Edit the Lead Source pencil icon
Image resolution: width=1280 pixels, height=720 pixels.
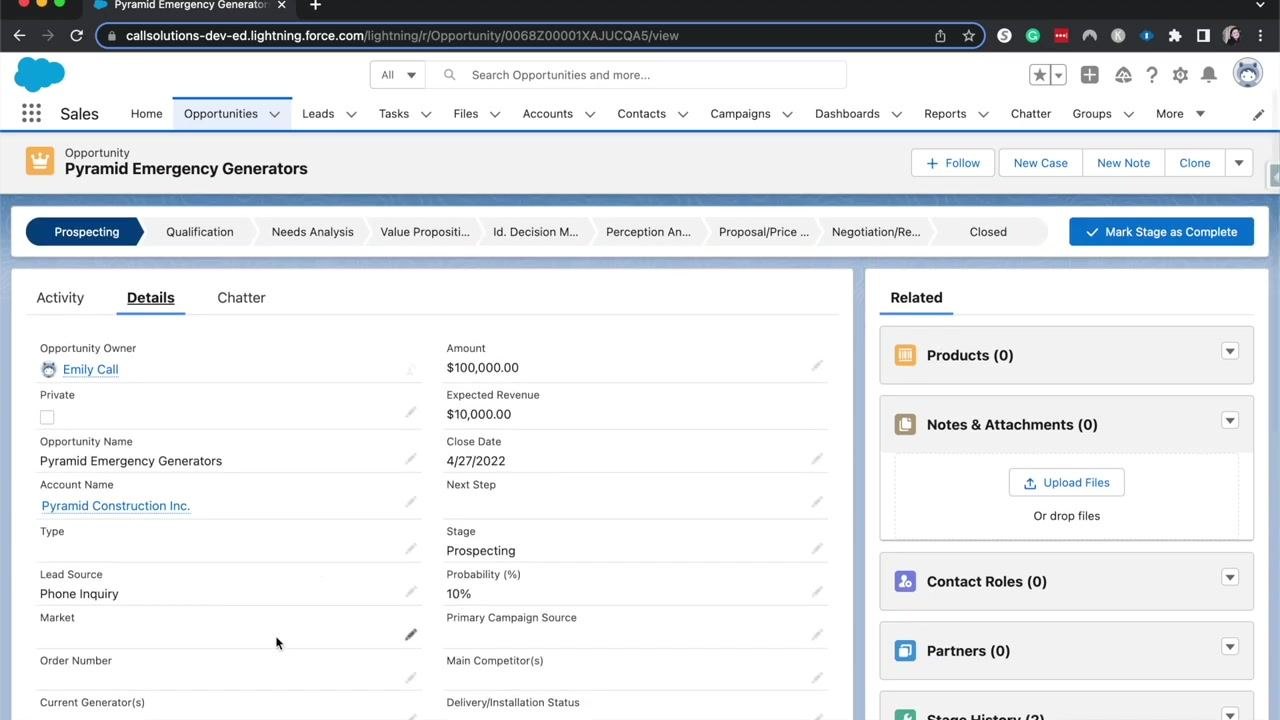(x=411, y=592)
